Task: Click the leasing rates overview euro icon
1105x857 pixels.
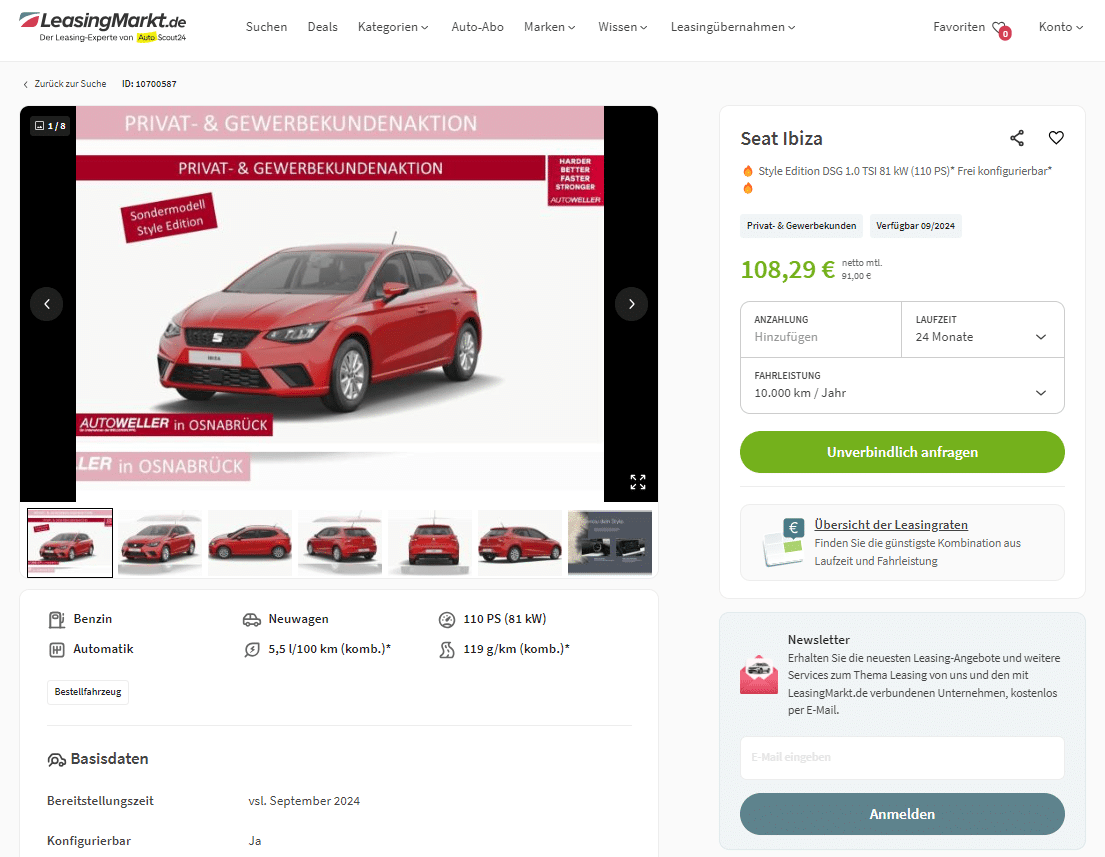Action: point(783,543)
